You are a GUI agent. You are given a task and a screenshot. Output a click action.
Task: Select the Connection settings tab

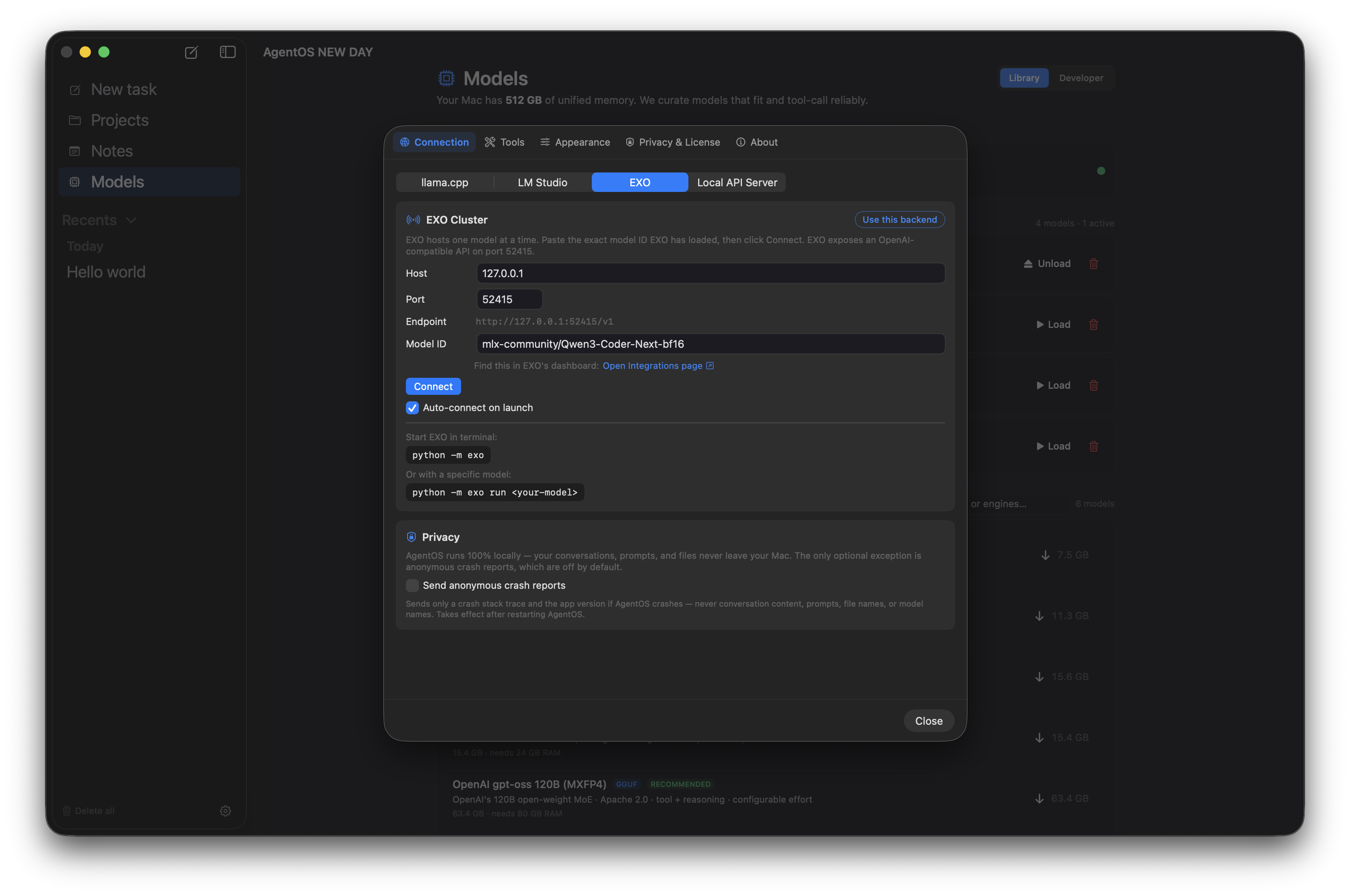(434, 142)
